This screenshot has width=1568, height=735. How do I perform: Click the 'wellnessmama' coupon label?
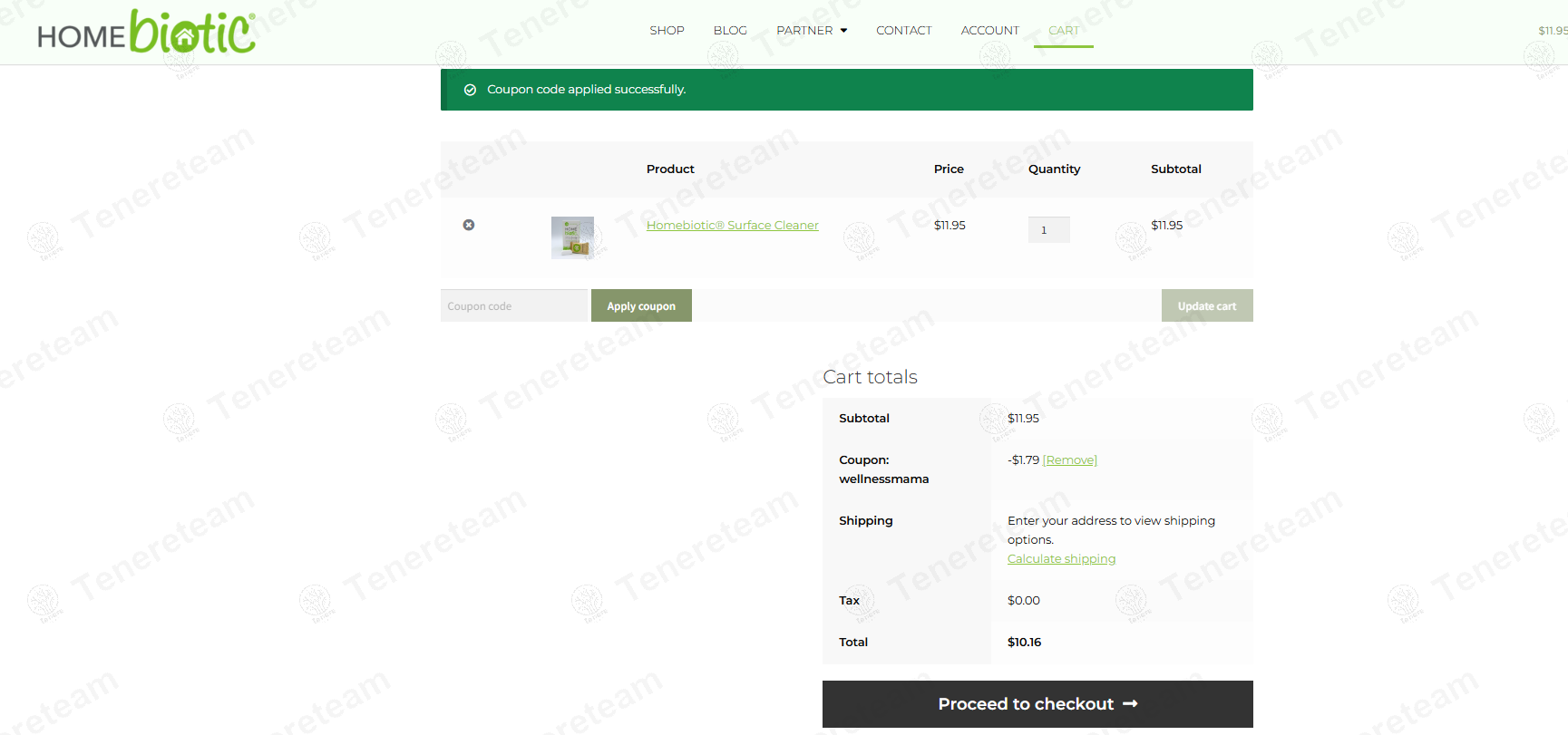(x=883, y=479)
